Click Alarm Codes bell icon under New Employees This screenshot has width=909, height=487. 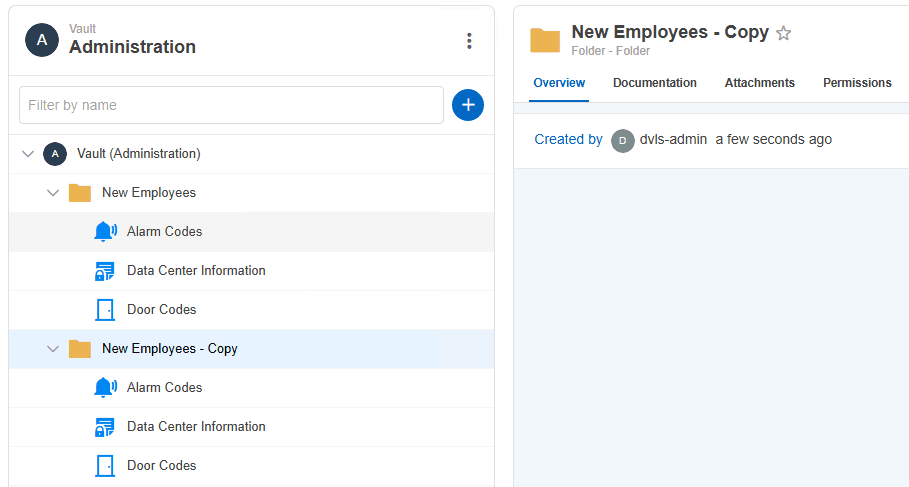pos(105,231)
